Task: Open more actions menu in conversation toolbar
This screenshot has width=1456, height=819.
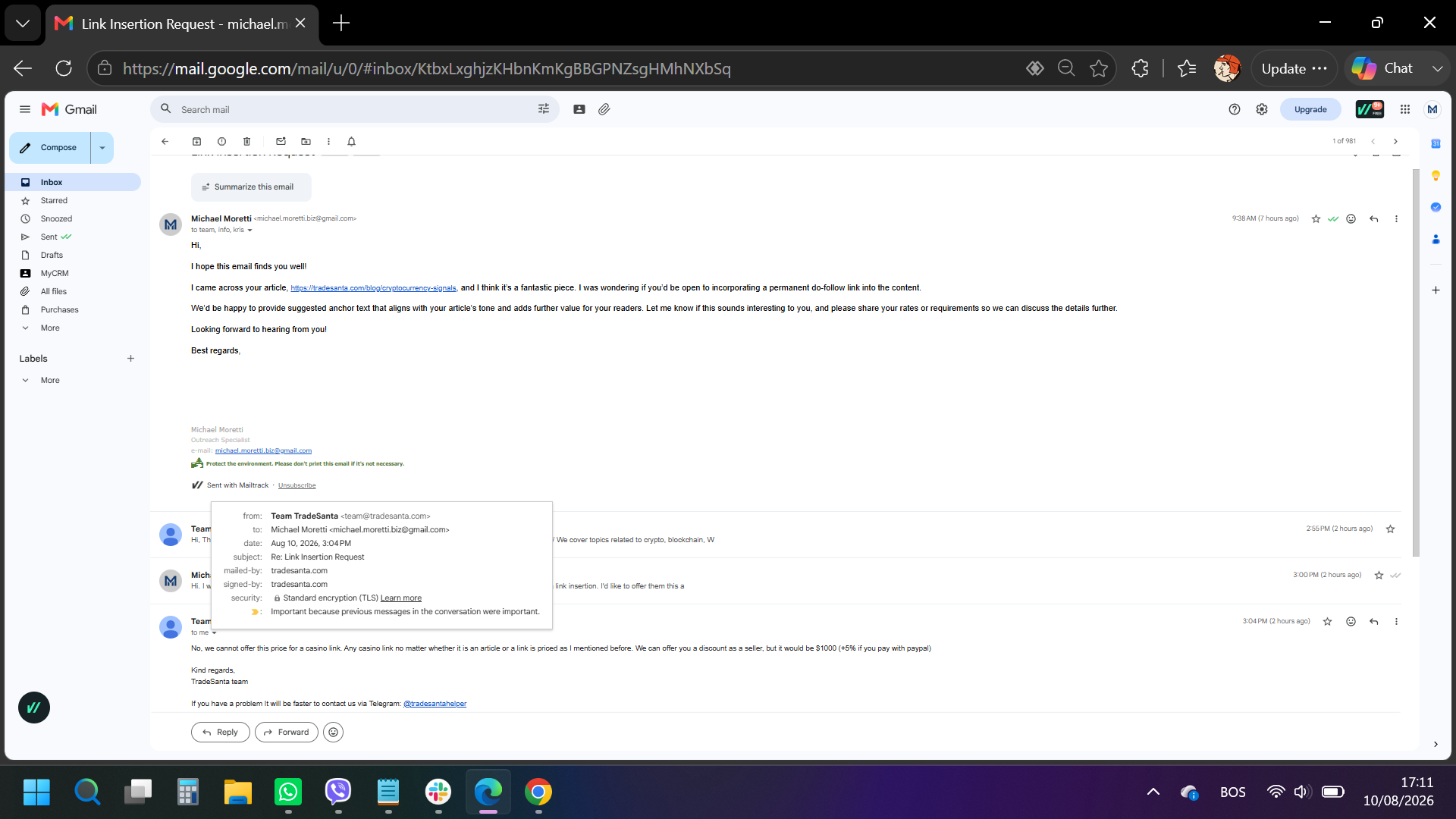Action: [x=328, y=141]
